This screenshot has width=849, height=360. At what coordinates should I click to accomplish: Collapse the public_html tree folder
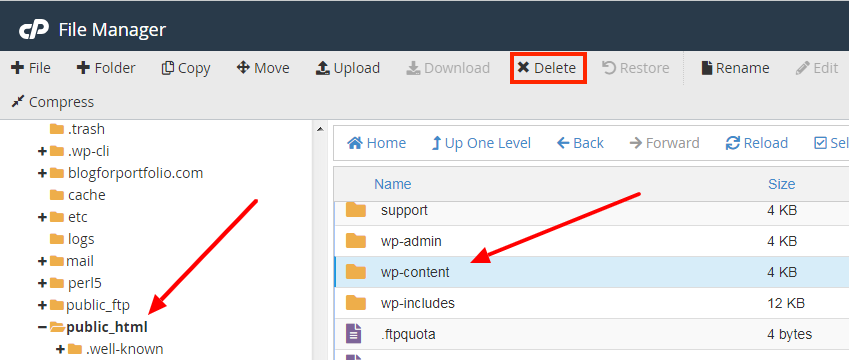click(42, 328)
